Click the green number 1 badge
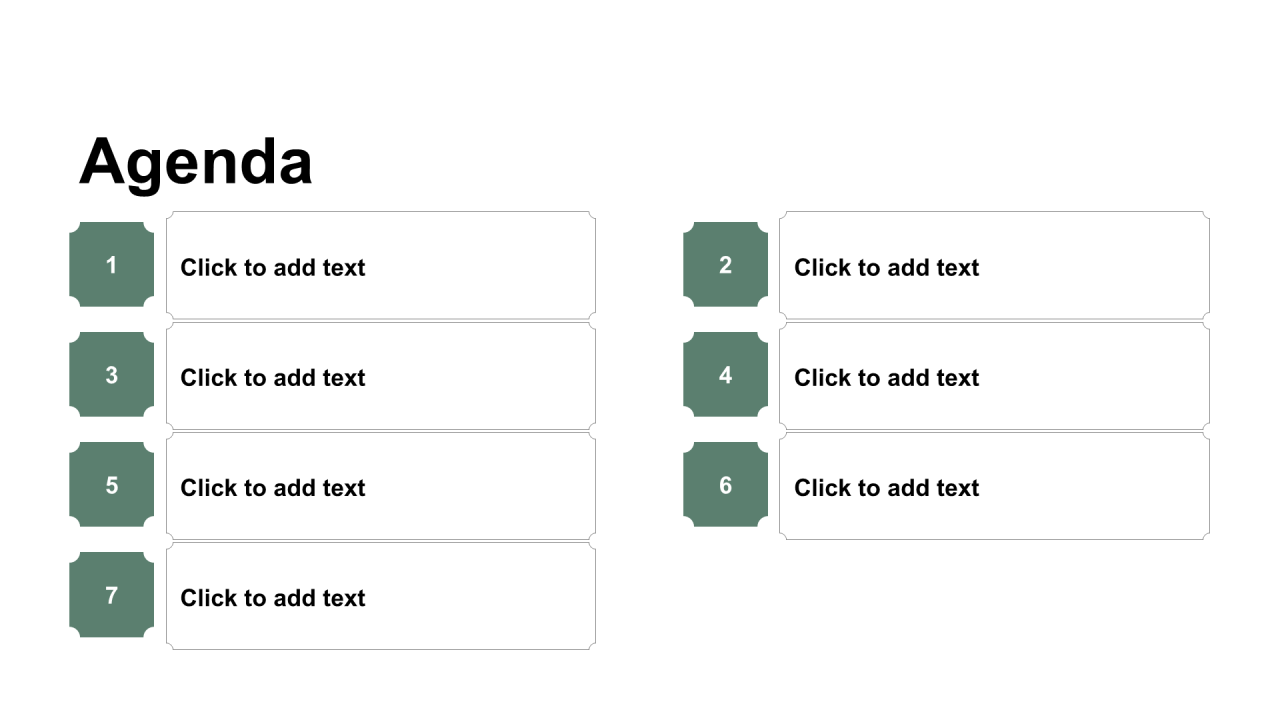The width and height of the screenshot is (1280, 720). coord(111,265)
